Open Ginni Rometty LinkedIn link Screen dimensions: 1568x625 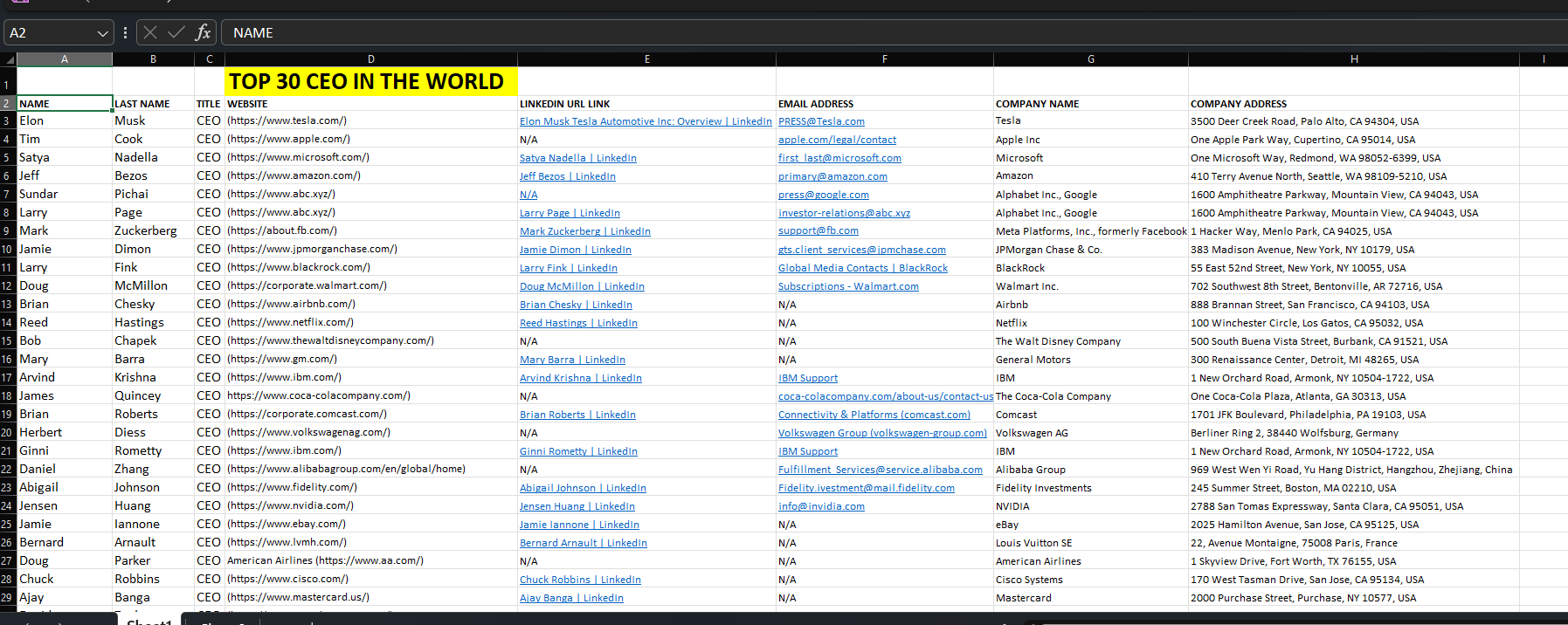click(x=578, y=451)
